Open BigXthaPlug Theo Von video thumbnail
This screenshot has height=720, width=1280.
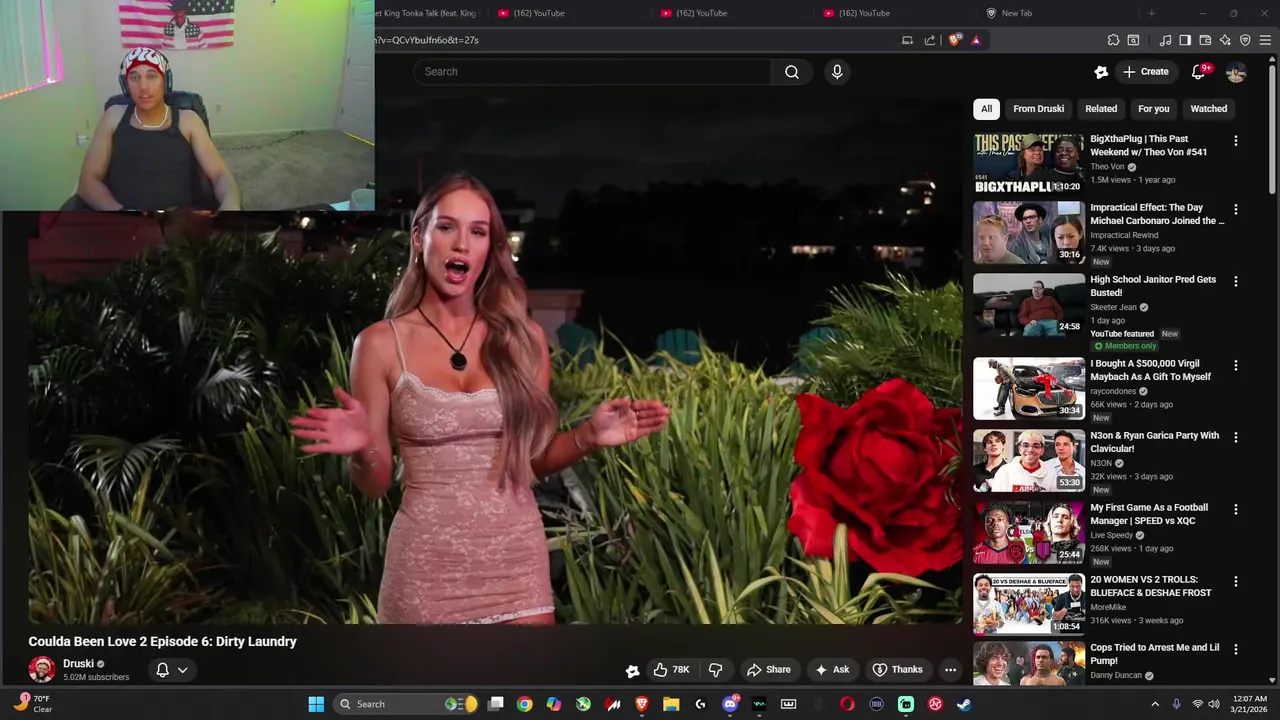(1028, 164)
